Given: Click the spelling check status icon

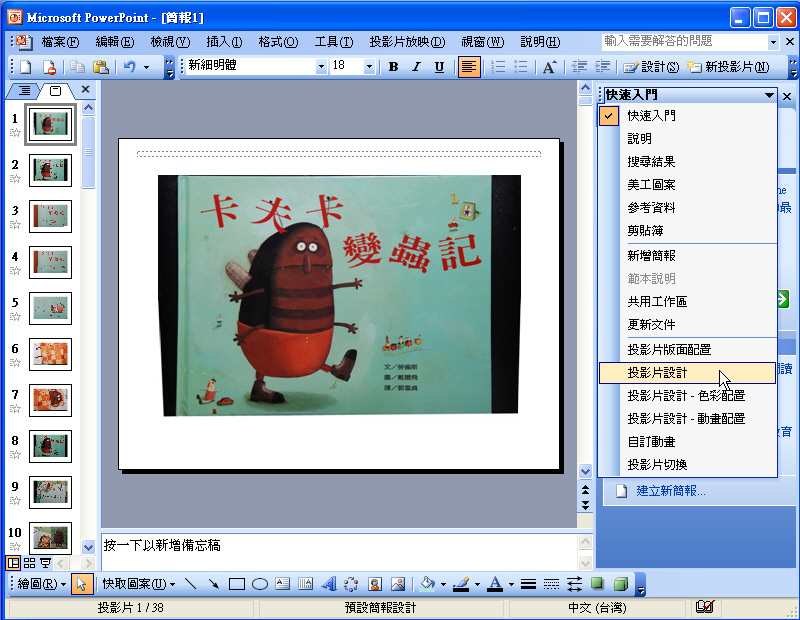Looking at the screenshot, I should (x=705, y=607).
